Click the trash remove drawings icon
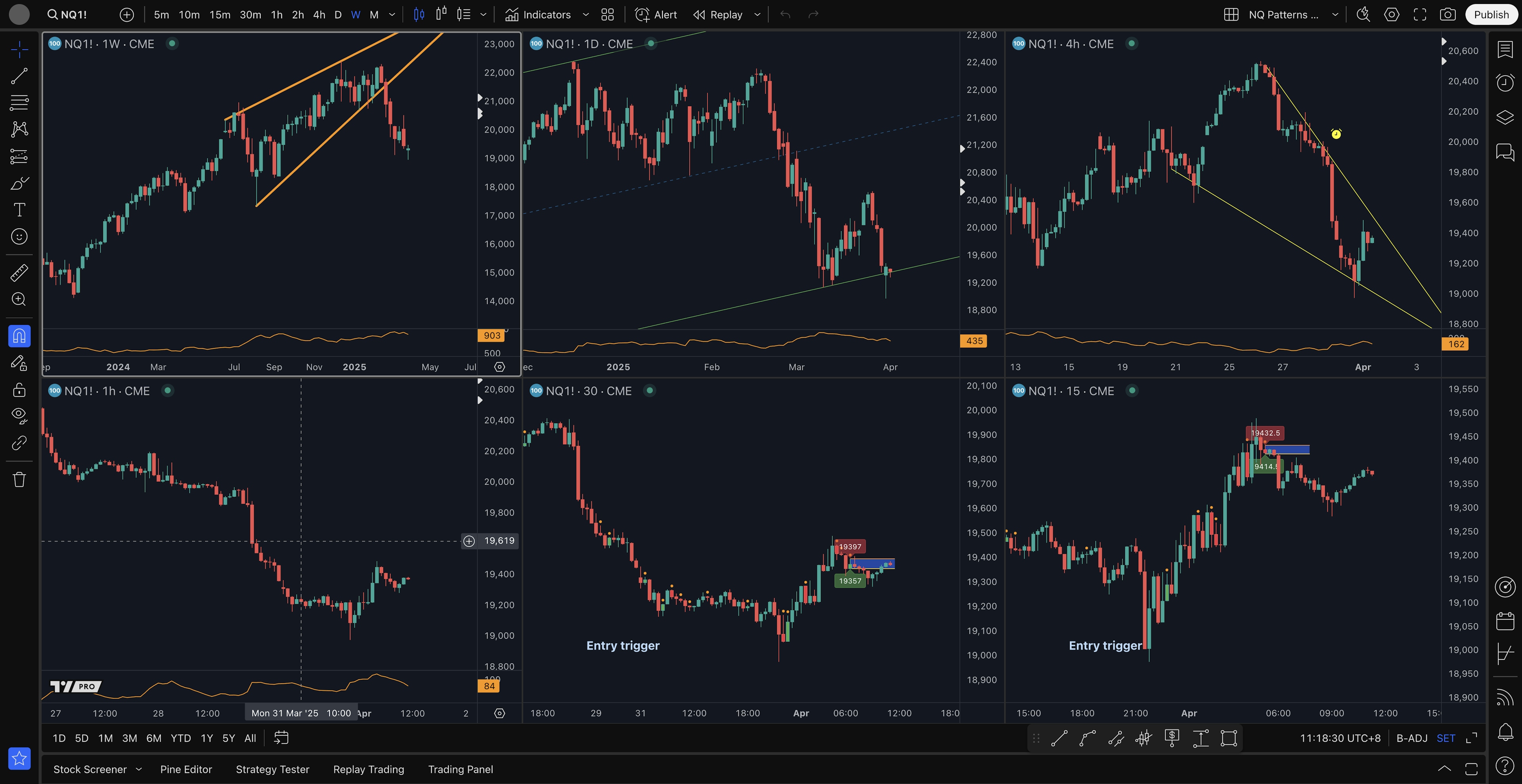The image size is (1522, 784). (x=19, y=479)
